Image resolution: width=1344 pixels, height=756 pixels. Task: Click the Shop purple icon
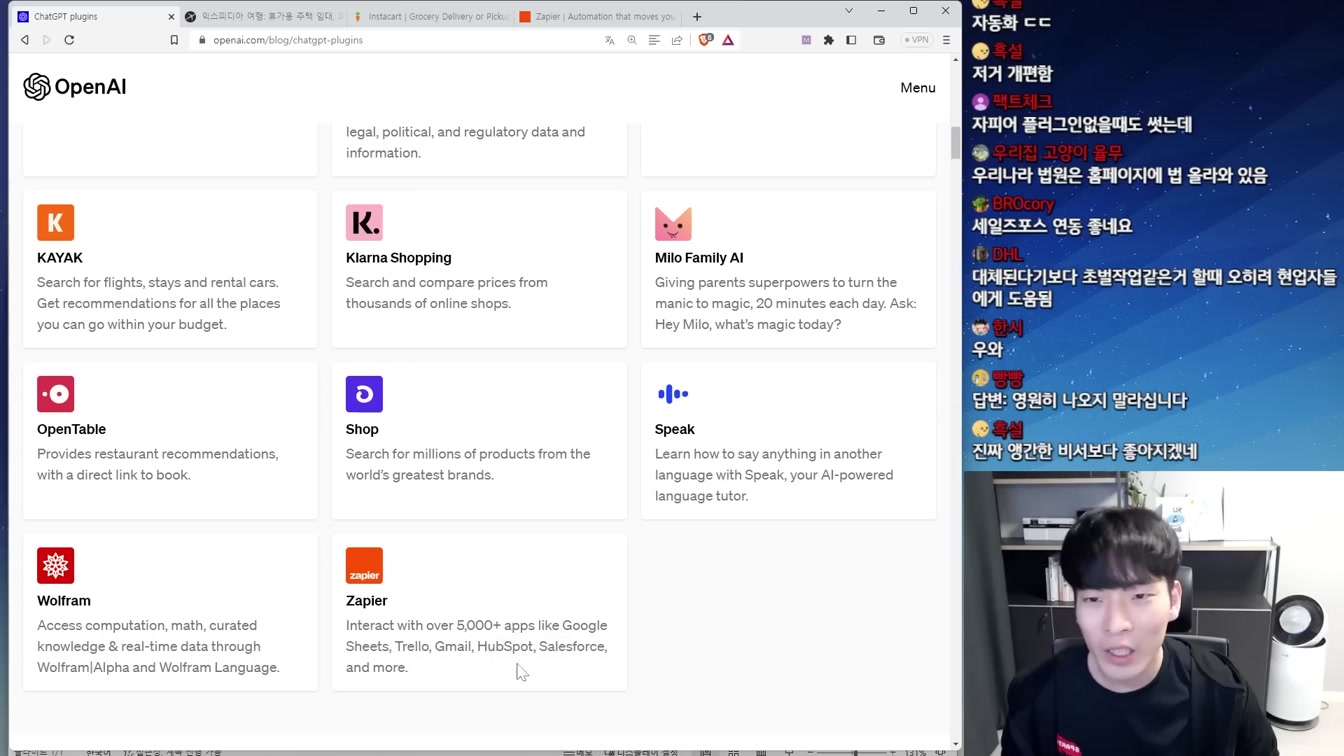pos(364,394)
